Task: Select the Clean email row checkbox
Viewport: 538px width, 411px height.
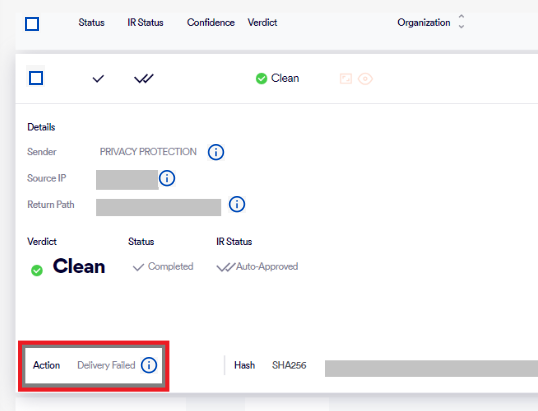Action: pos(36,78)
